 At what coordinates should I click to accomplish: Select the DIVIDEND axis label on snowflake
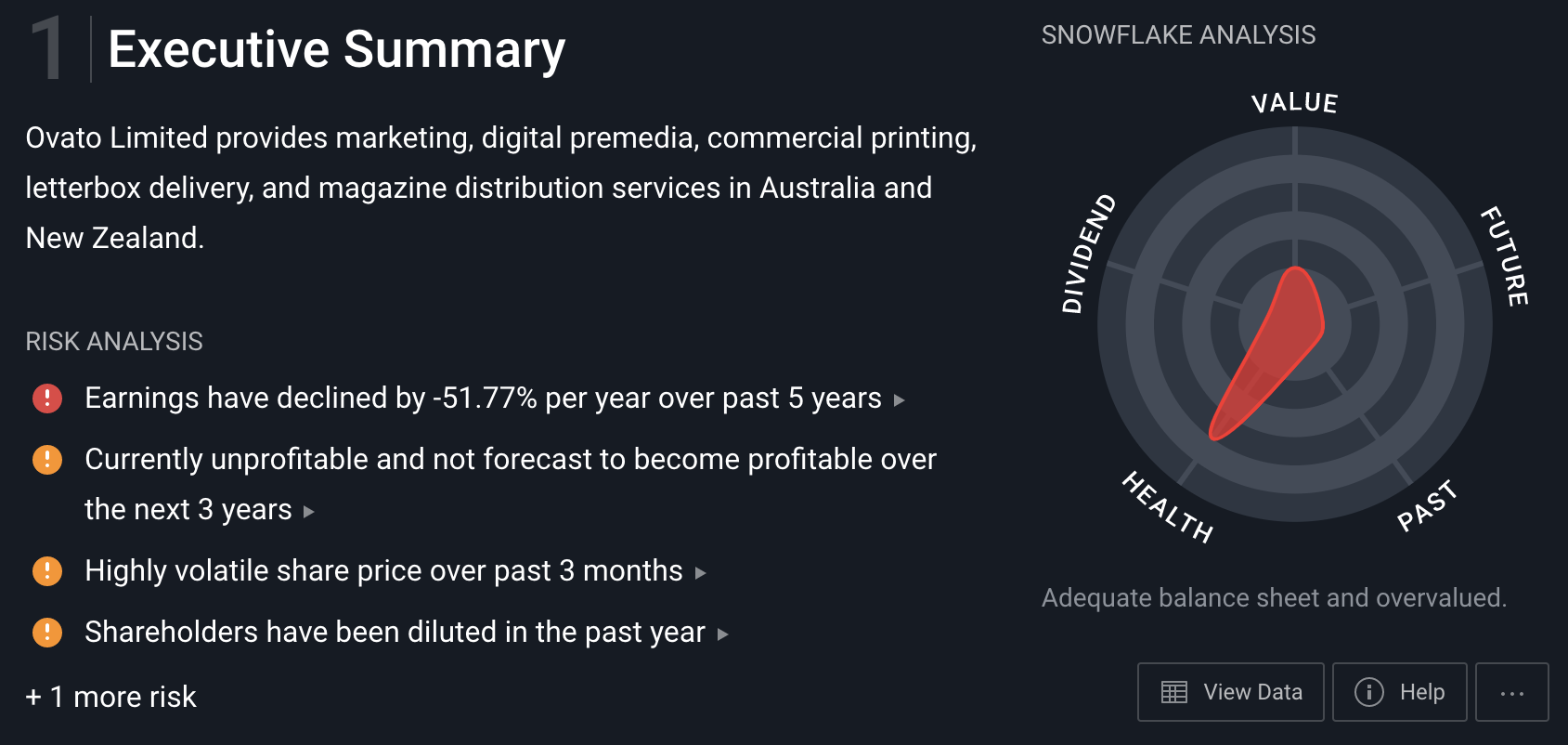click(x=1088, y=254)
